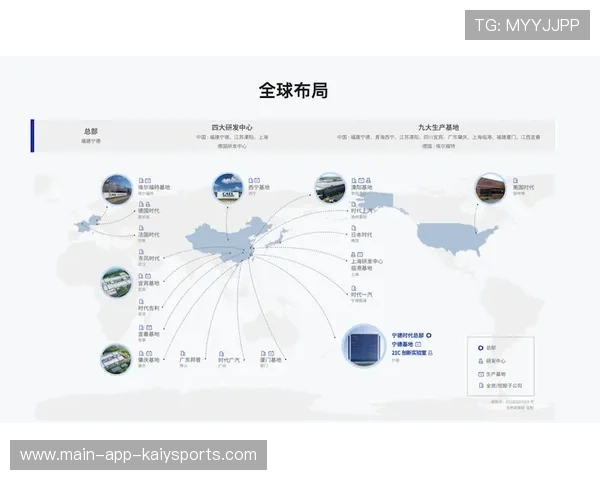Click the document icon above 时代一汽
The image size is (600, 480).
[354, 288]
